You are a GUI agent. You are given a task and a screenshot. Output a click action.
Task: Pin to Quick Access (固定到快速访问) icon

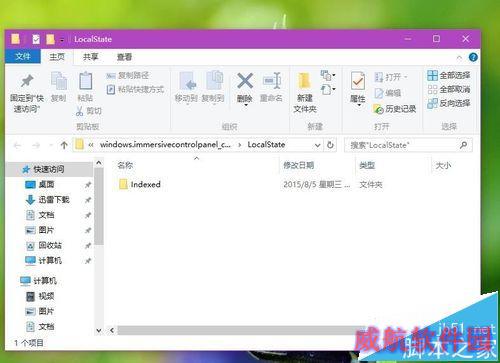27,81
